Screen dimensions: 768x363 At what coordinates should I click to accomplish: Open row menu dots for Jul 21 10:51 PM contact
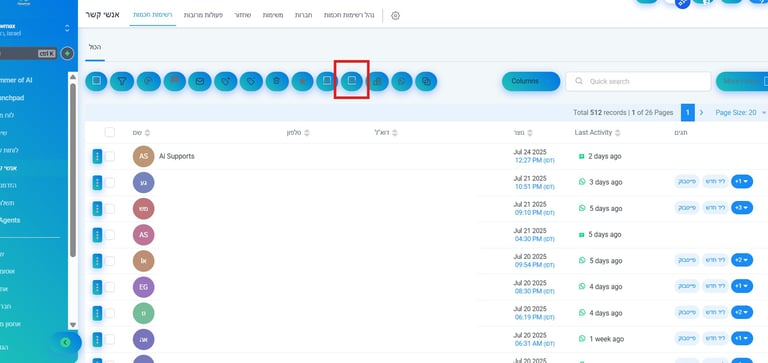point(97,182)
